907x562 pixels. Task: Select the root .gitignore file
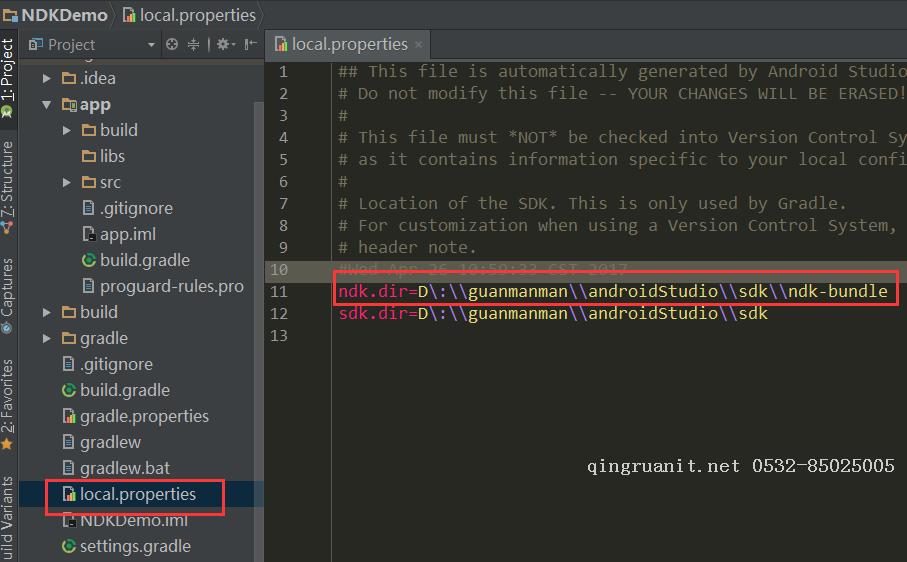(x=108, y=365)
